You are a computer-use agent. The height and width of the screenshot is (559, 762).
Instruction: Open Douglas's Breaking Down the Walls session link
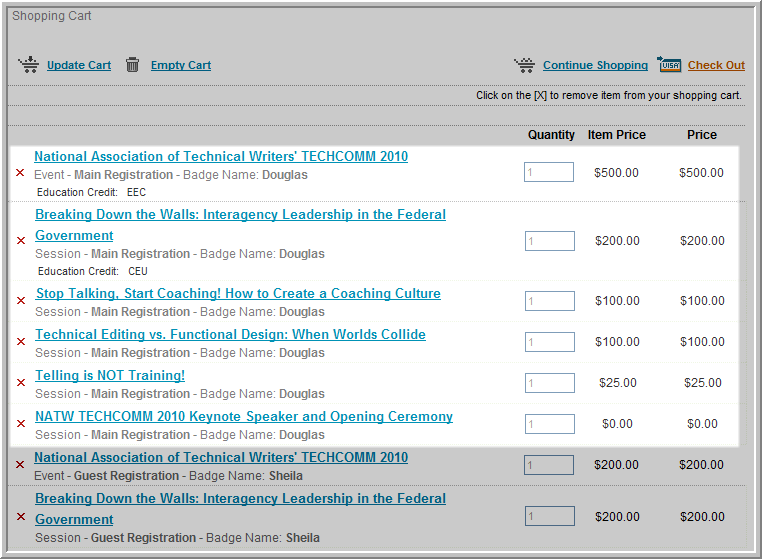(x=240, y=225)
